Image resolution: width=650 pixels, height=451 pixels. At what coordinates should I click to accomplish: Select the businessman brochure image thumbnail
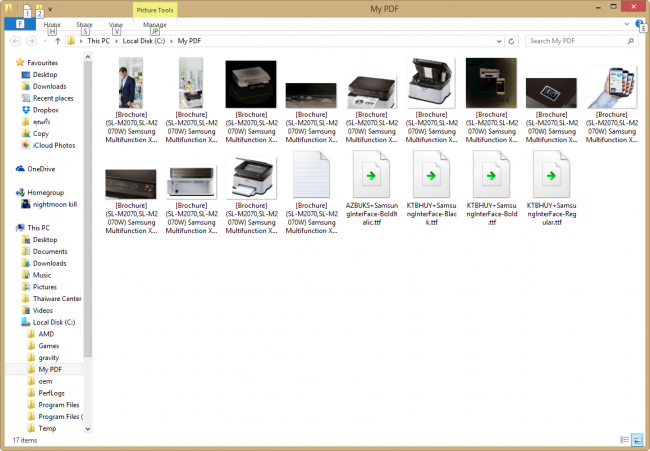131,83
